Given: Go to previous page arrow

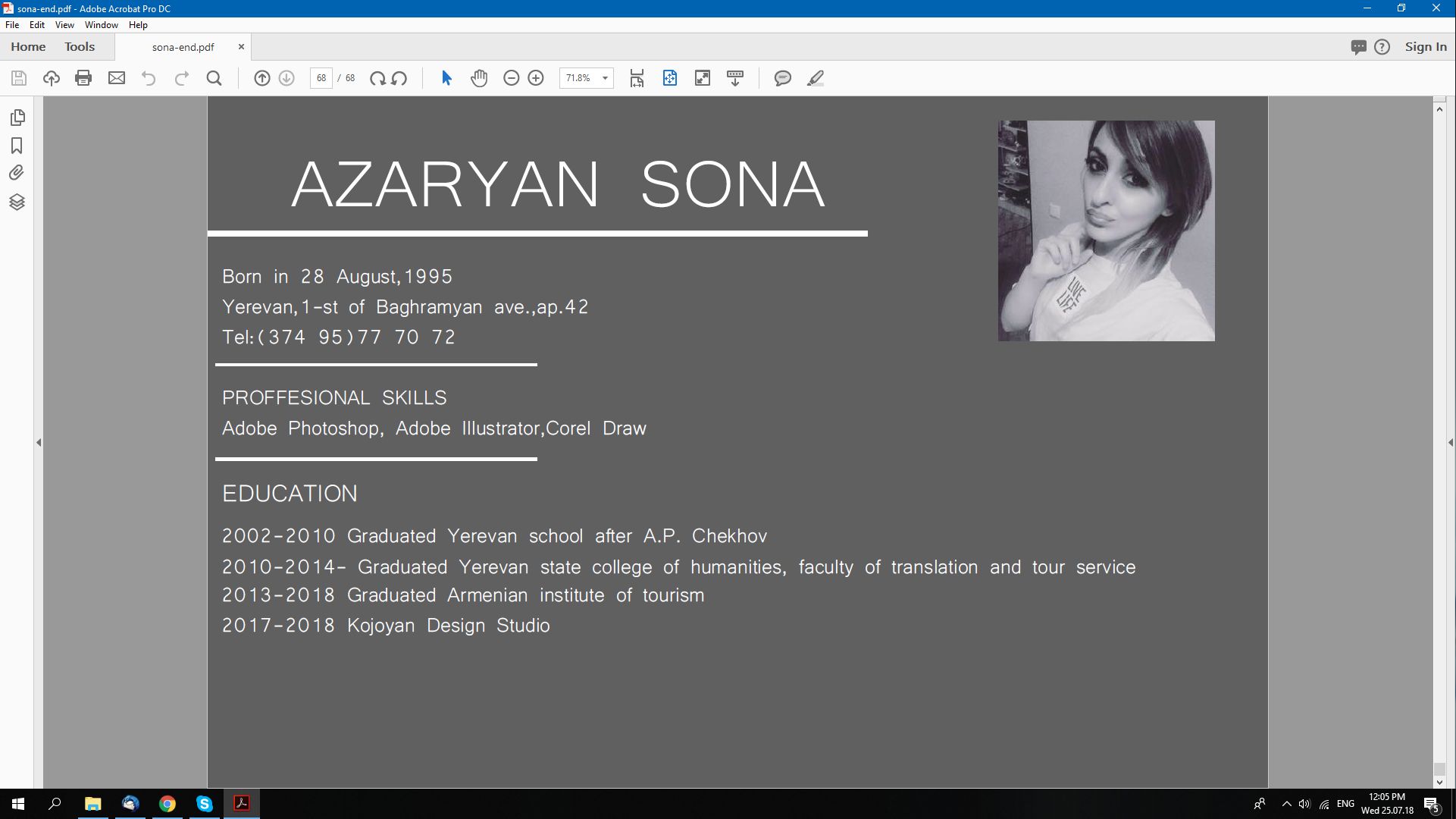Looking at the screenshot, I should pos(262,78).
